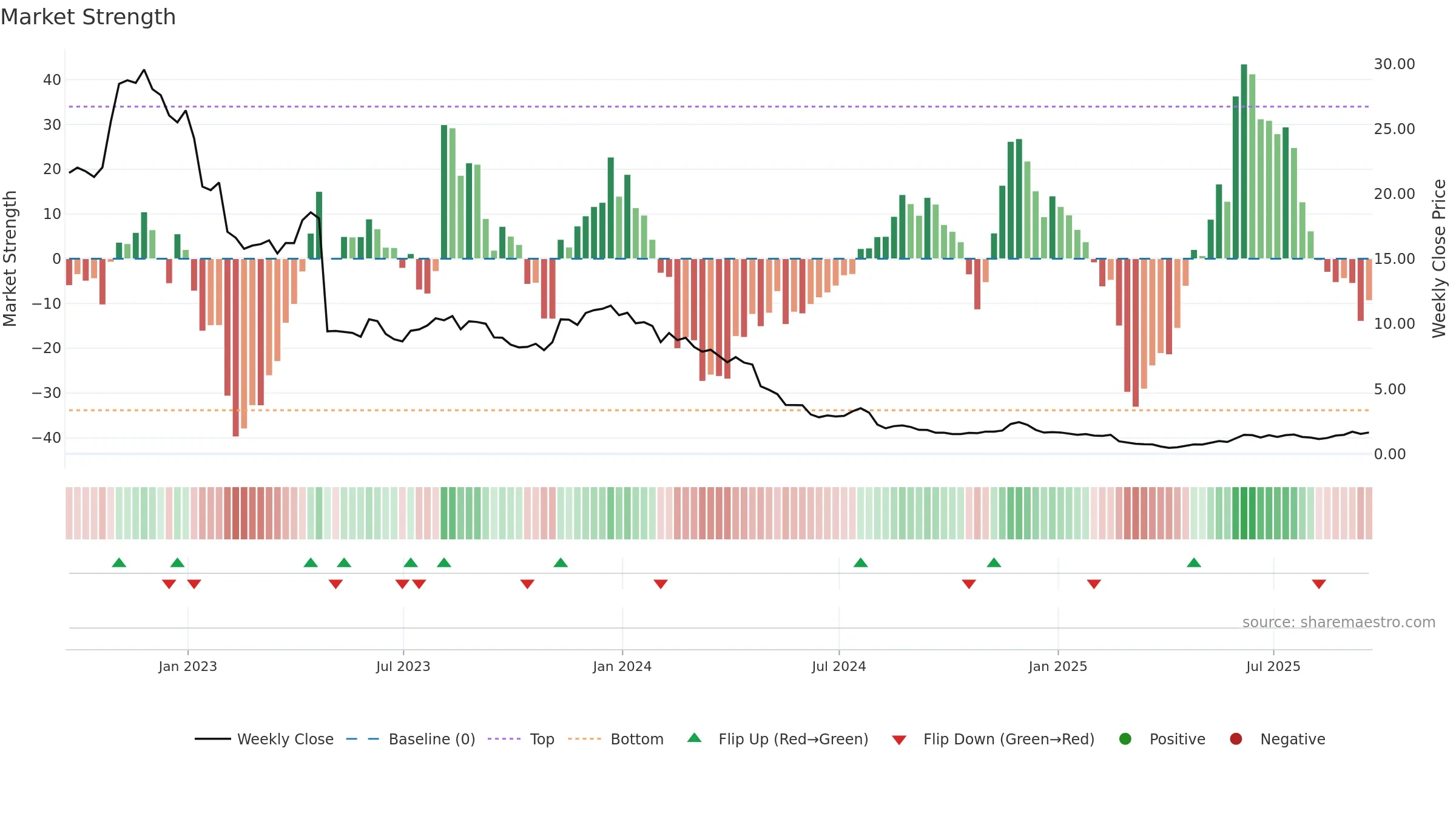The height and width of the screenshot is (819, 1456).
Task: Toggle the Bottom legend label
Action: point(637,739)
